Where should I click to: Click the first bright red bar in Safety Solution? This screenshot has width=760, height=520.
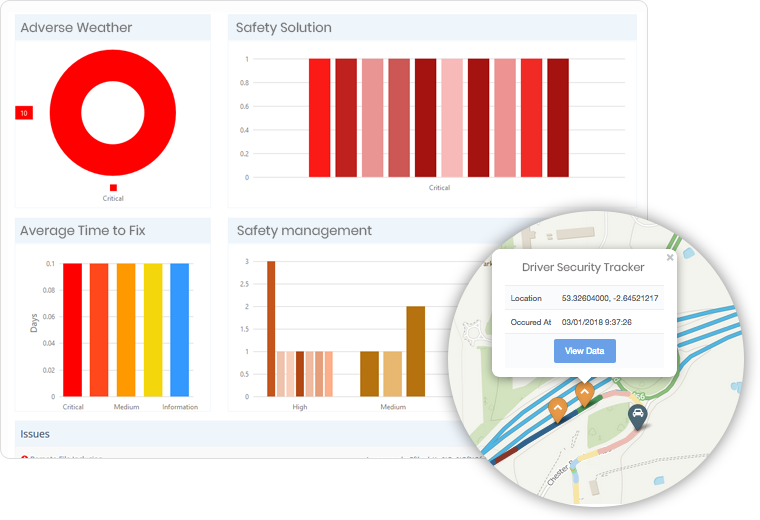[x=319, y=118]
